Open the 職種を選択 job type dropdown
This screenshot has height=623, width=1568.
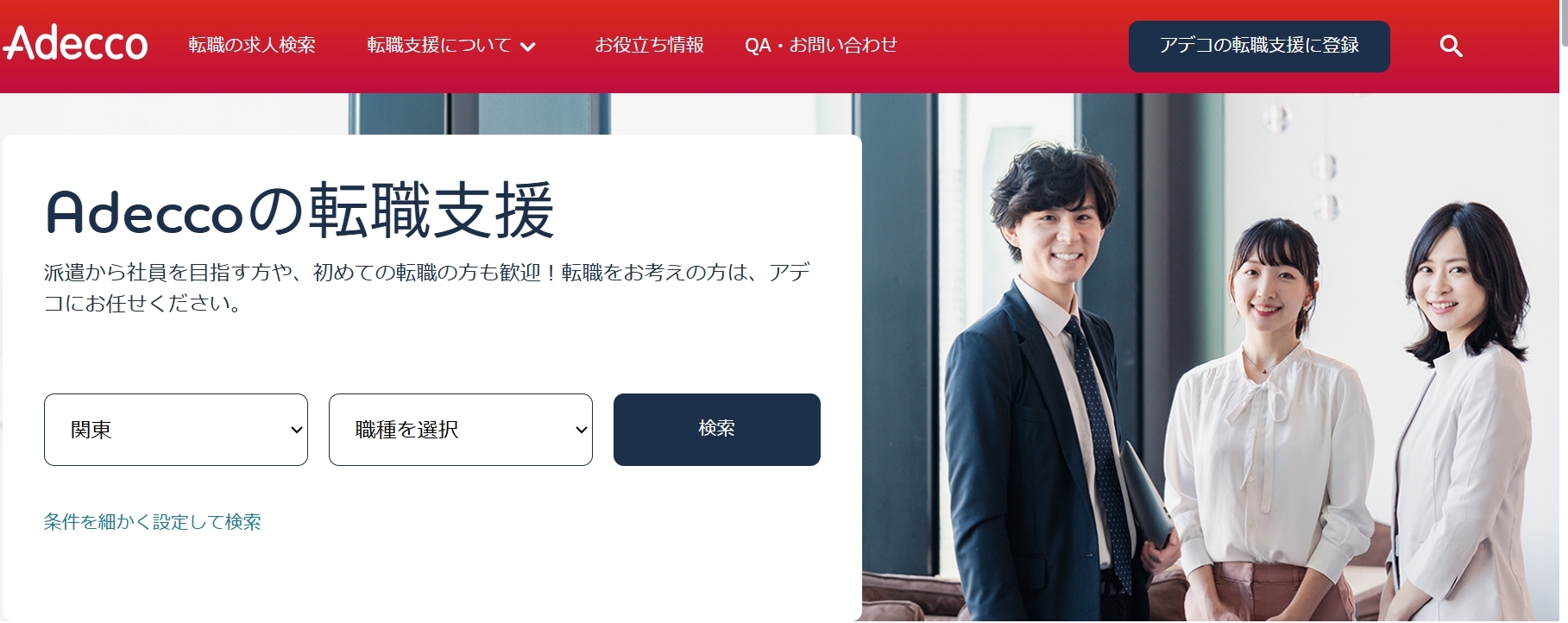click(x=461, y=430)
